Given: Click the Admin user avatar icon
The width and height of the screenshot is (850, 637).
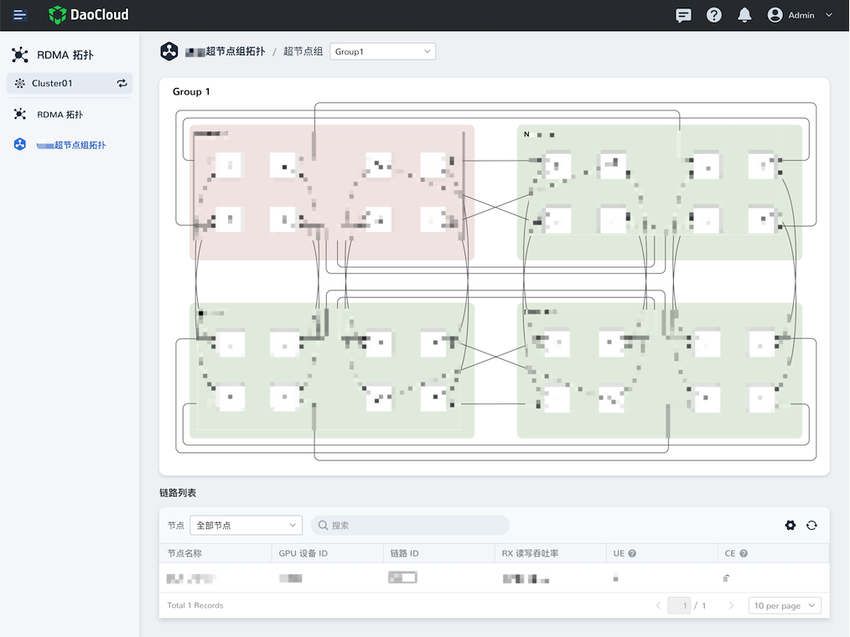Looking at the screenshot, I should click(x=774, y=15).
